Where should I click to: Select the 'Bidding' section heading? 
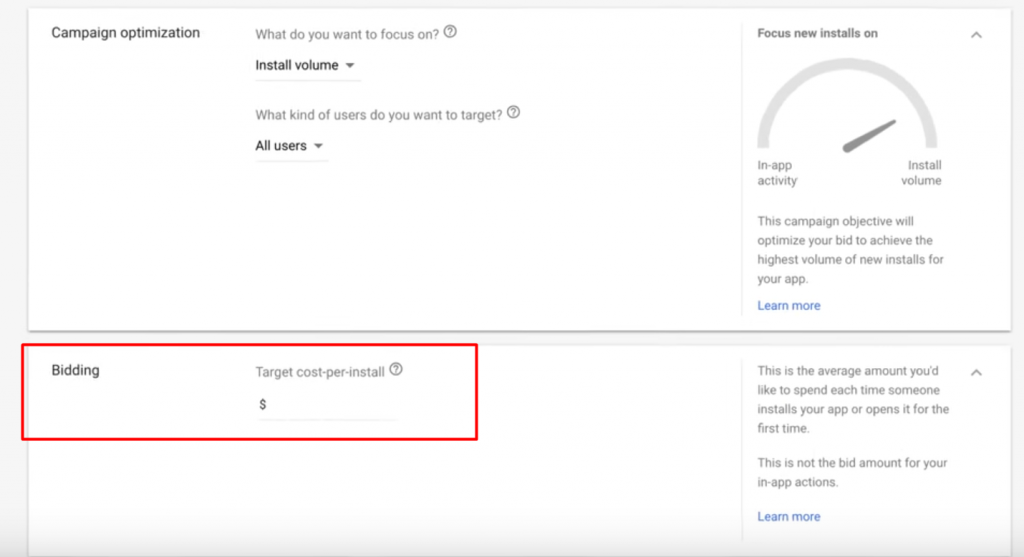(x=75, y=371)
